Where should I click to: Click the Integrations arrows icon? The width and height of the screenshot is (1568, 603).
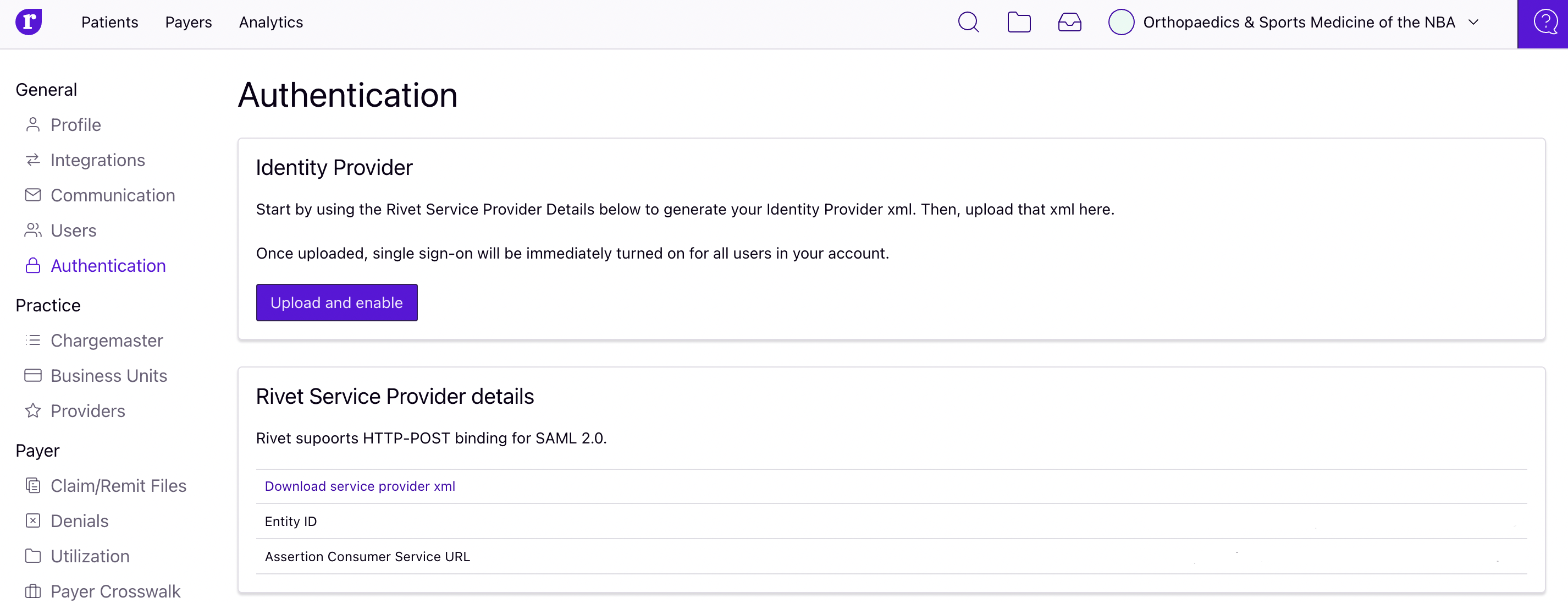pos(33,160)
